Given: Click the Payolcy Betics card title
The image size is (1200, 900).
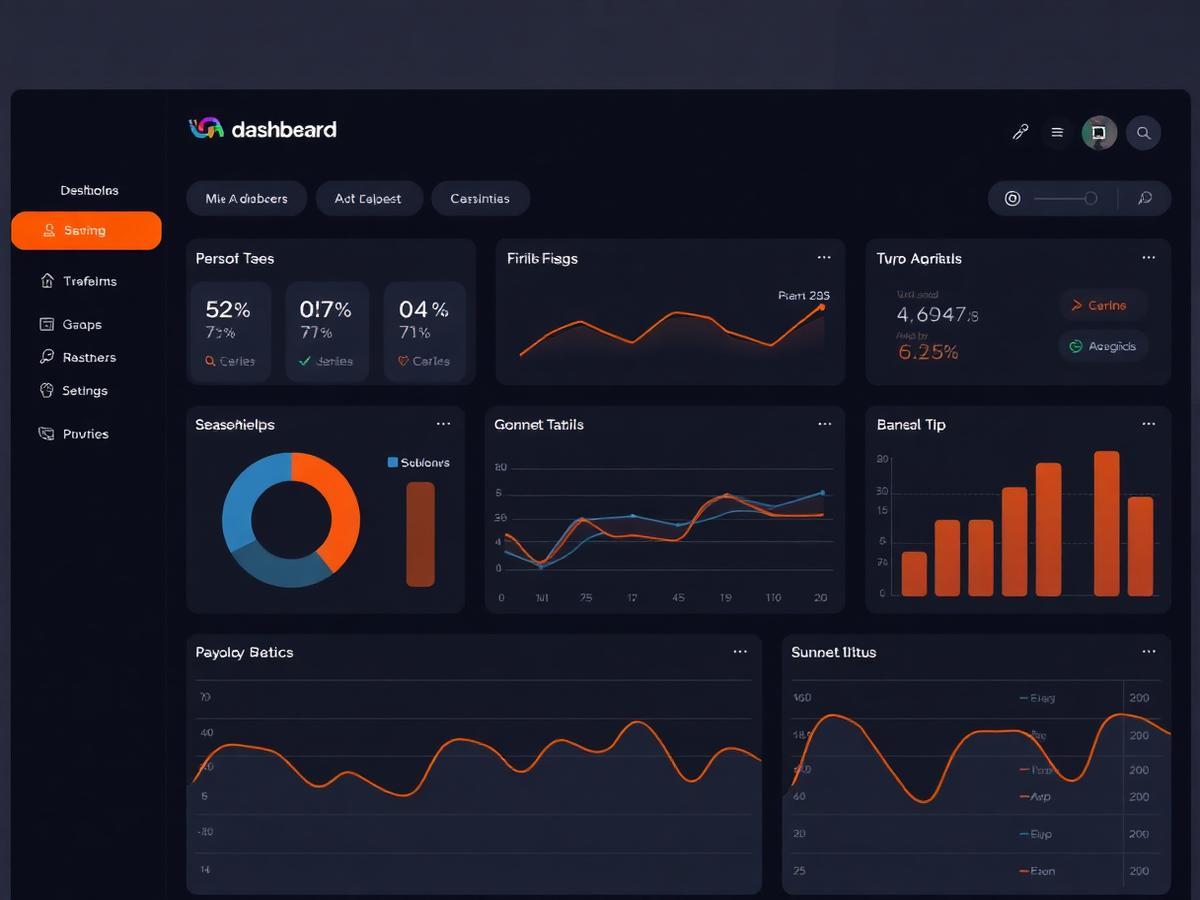Looking at the screenshot, I should [x=244, y=652].
